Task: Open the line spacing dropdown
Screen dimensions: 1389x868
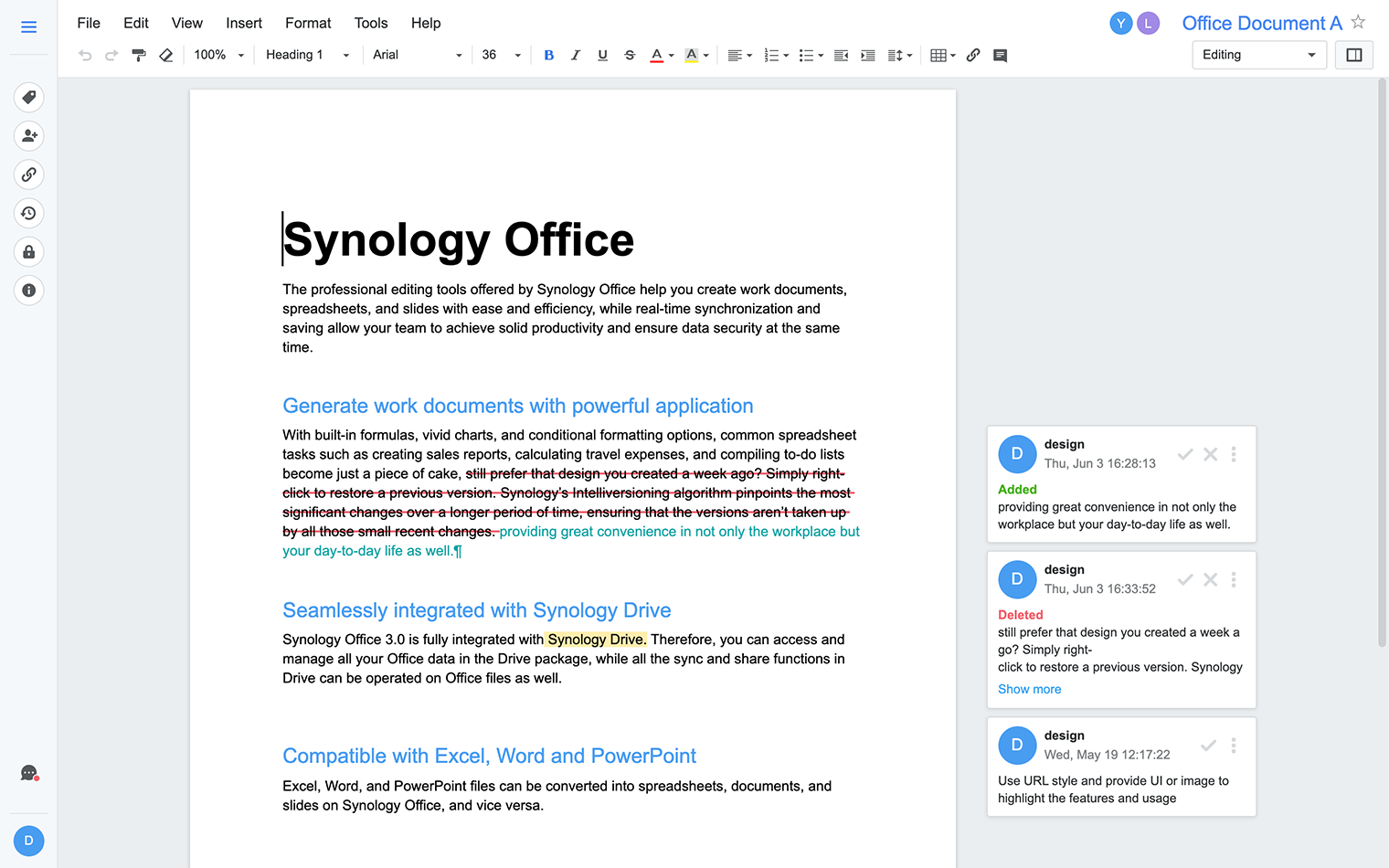Action: 900,56
